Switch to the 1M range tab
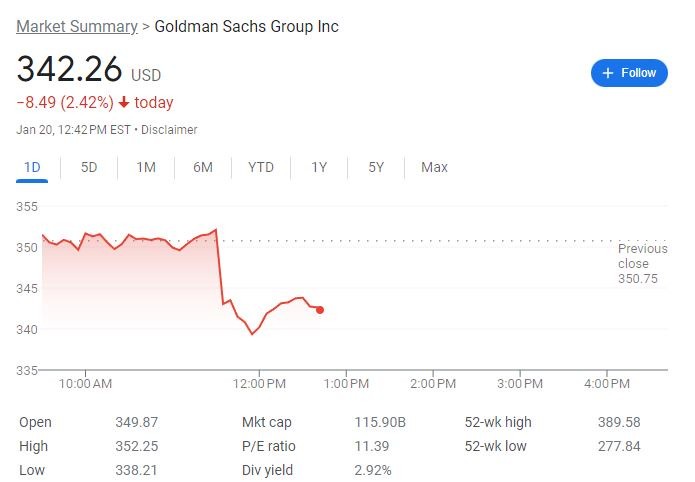 click(x=146, y=167)
